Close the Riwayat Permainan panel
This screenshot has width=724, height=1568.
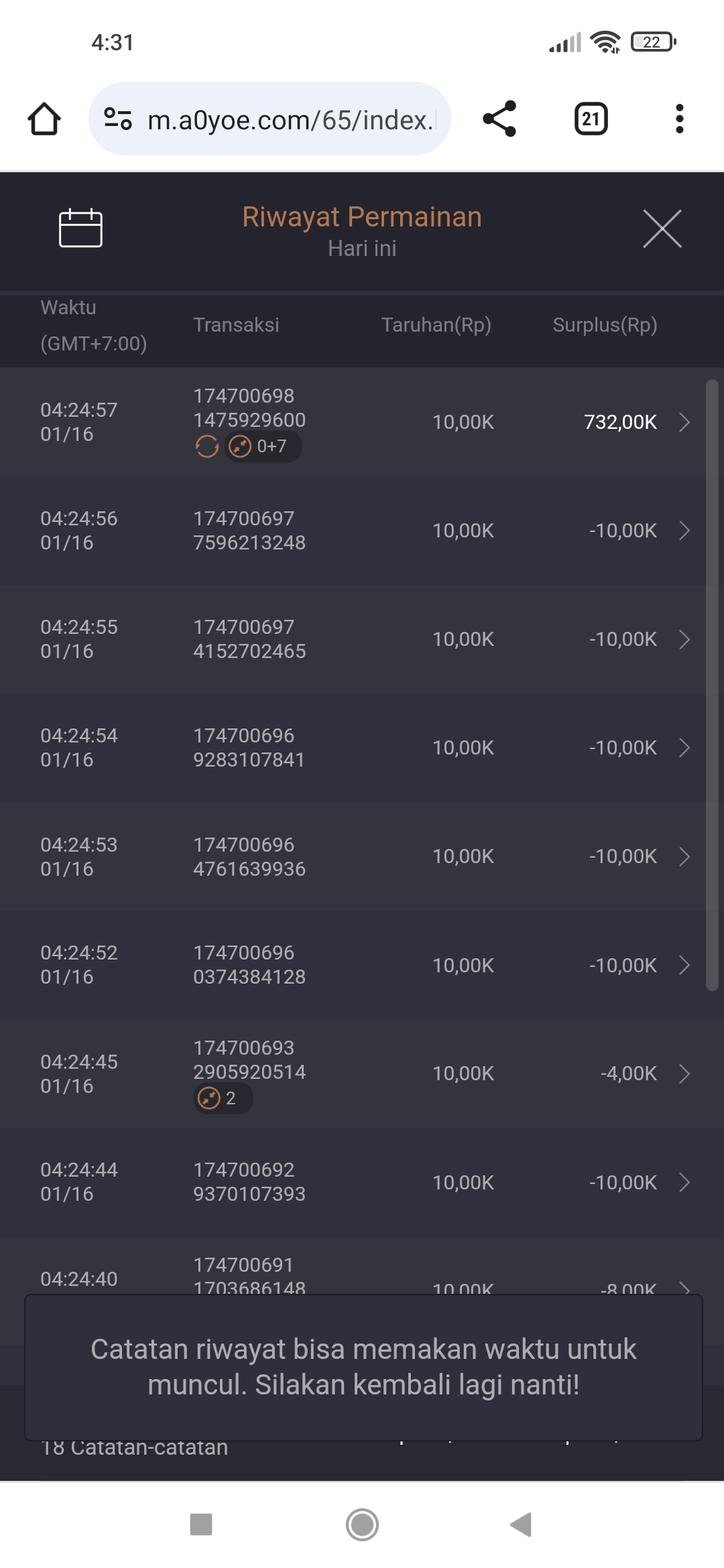pyautogui.click(x=662, y=228)
